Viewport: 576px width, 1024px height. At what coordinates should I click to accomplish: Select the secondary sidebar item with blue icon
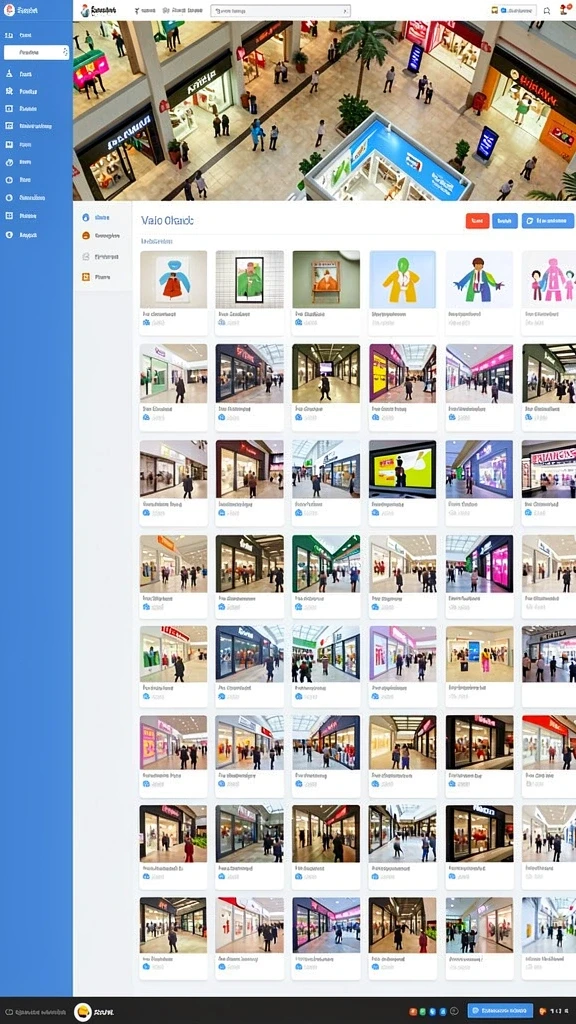[95, 217]
